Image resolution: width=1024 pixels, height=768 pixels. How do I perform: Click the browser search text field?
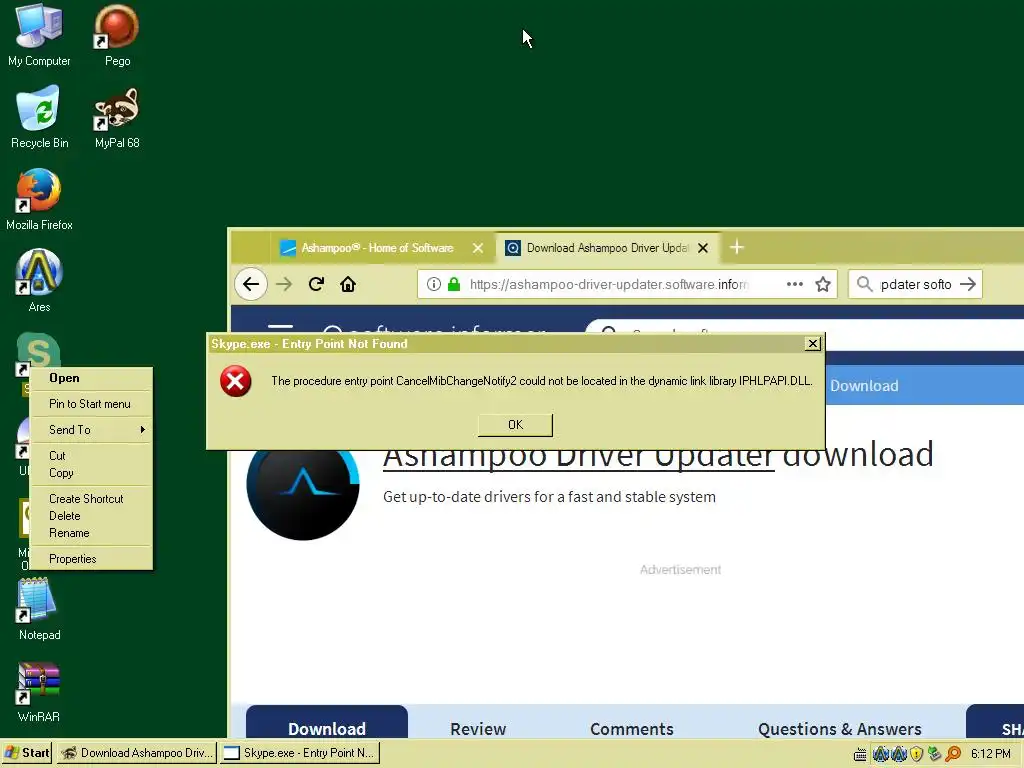pos(916,284)
